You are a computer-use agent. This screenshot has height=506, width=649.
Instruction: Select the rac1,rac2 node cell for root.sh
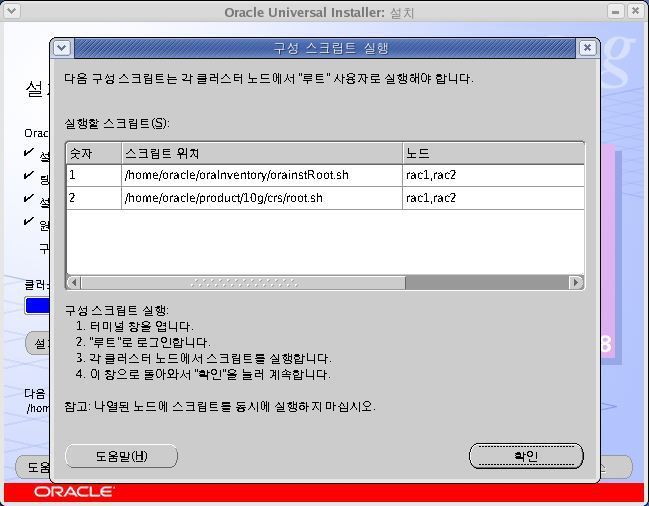[x=493, y=198]
